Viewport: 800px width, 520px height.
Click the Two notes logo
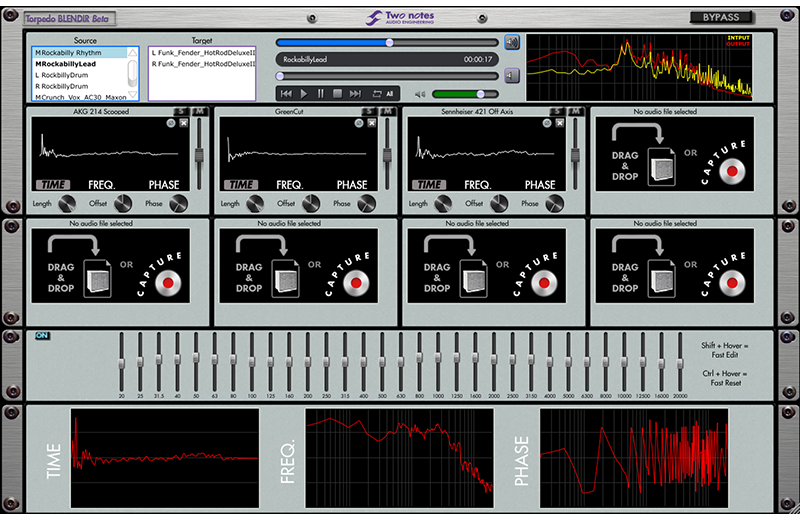(x=400, y=18)
